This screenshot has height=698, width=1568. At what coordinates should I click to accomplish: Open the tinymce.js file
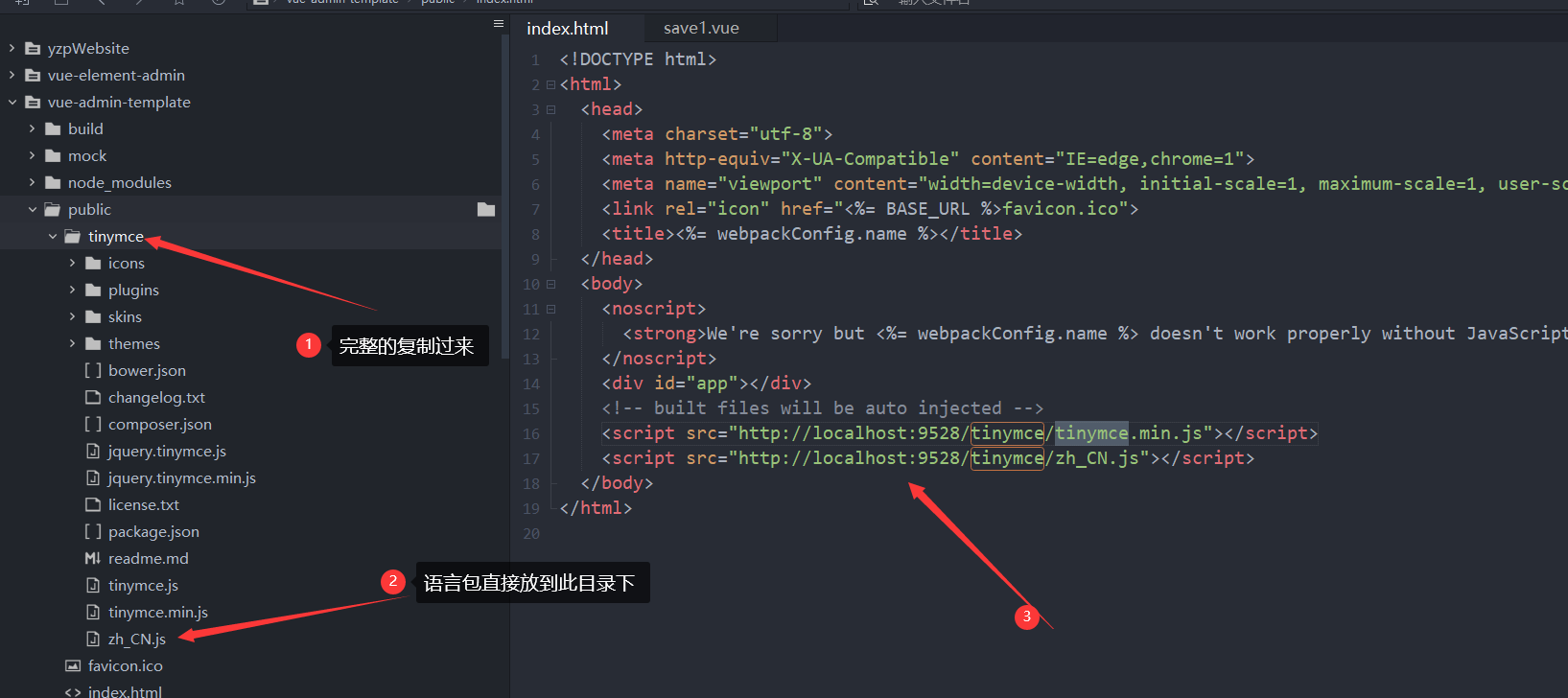click(143, 585)
